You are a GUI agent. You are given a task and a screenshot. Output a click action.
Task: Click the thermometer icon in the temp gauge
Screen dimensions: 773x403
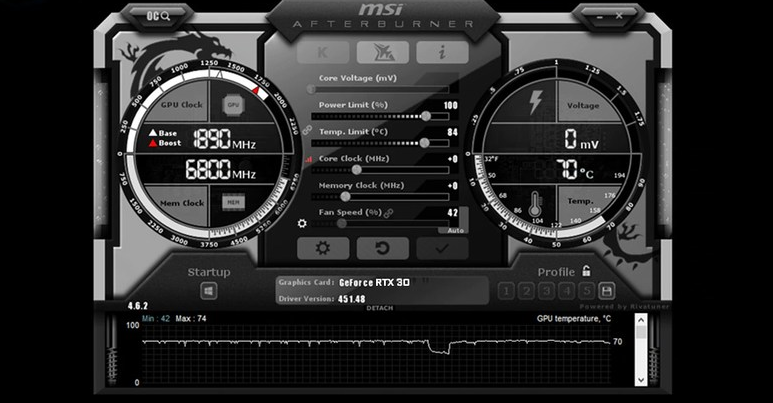tap(535, 204)
